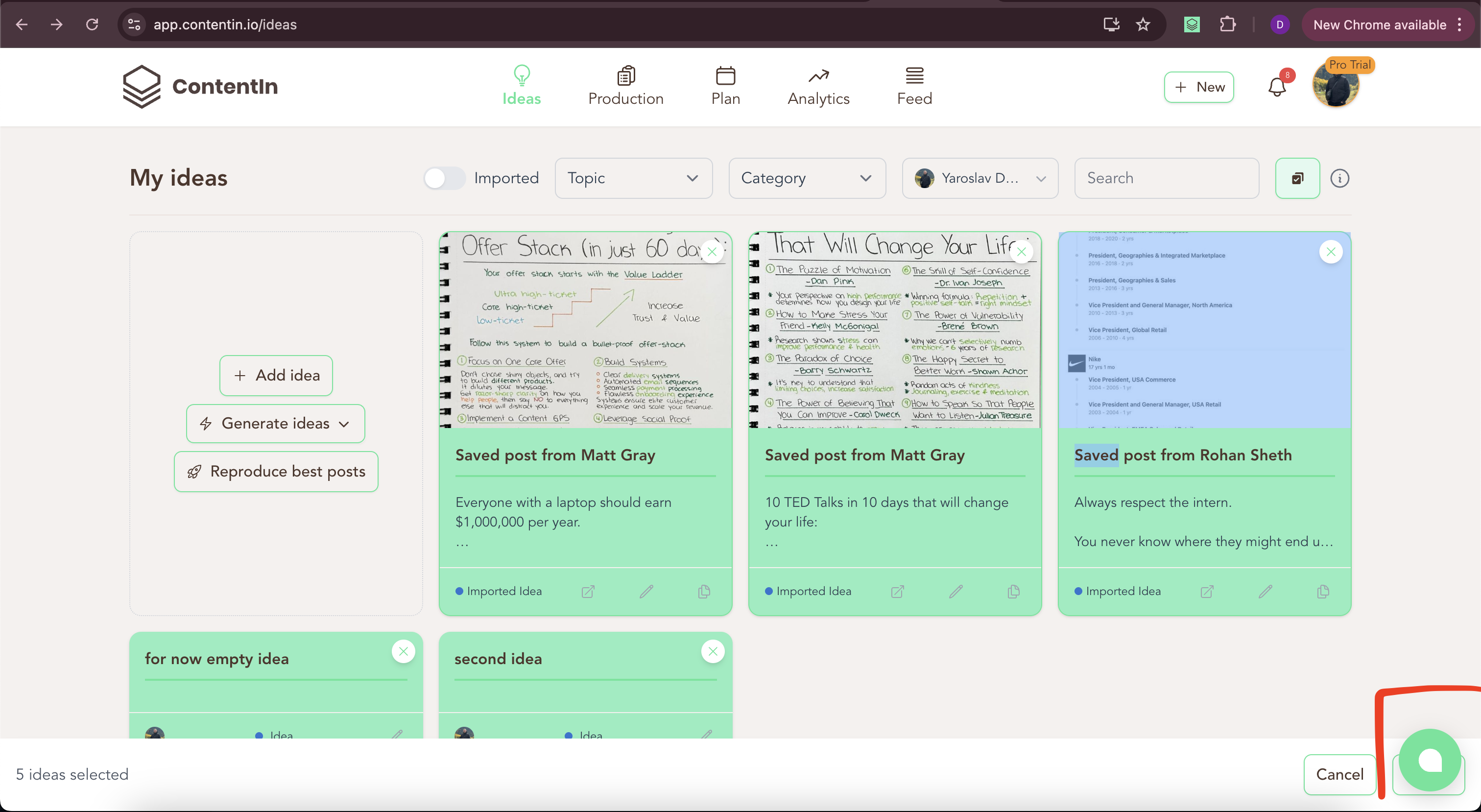Click the ContentIn logo
Screen dimensions: 1481x812
point(200,86)
